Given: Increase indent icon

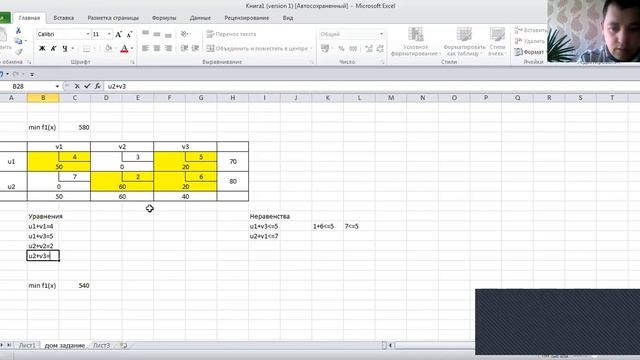Looking at the screenshot, I should click(x=196, y=49).
